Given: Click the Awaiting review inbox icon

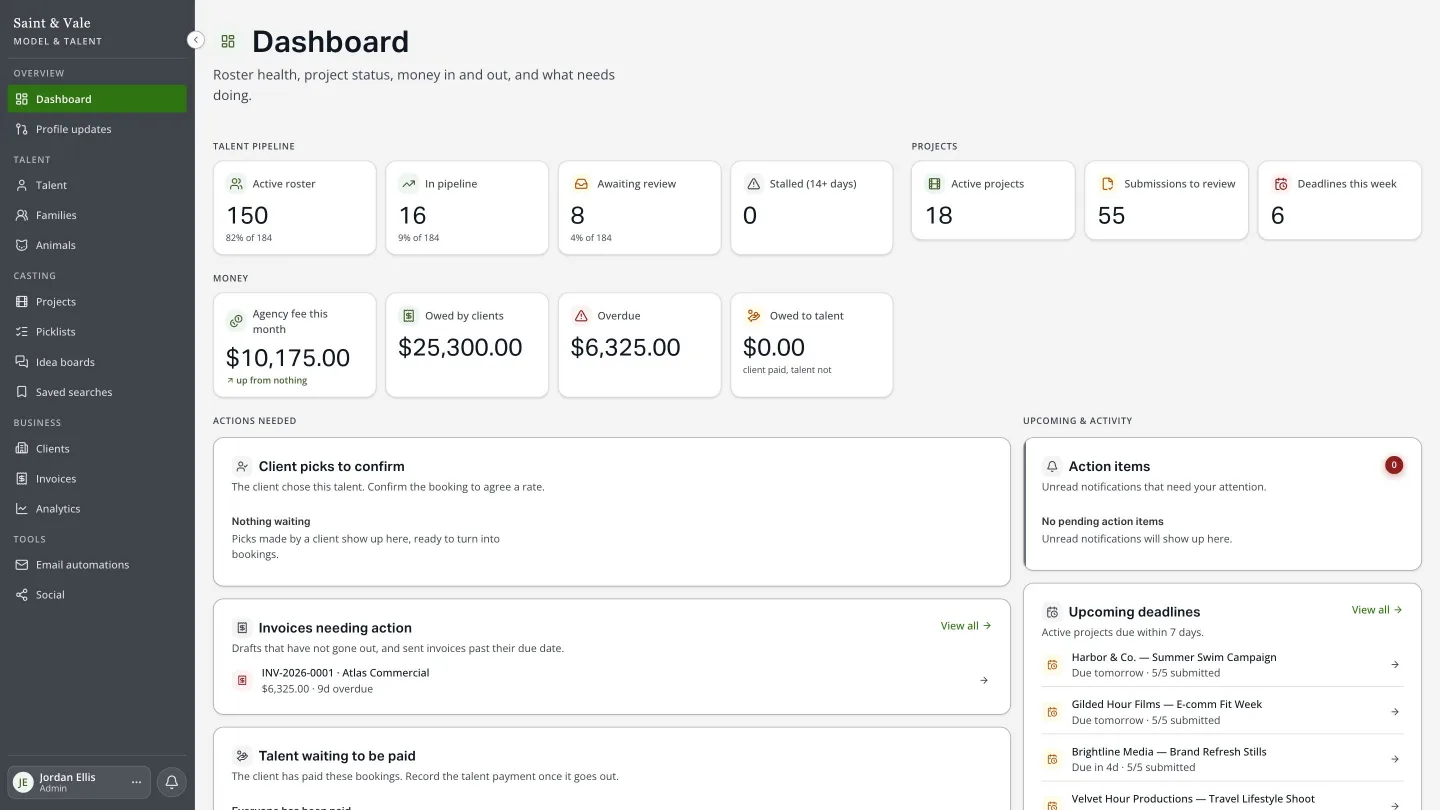Looking at the screenshot, I should point(581,184).
